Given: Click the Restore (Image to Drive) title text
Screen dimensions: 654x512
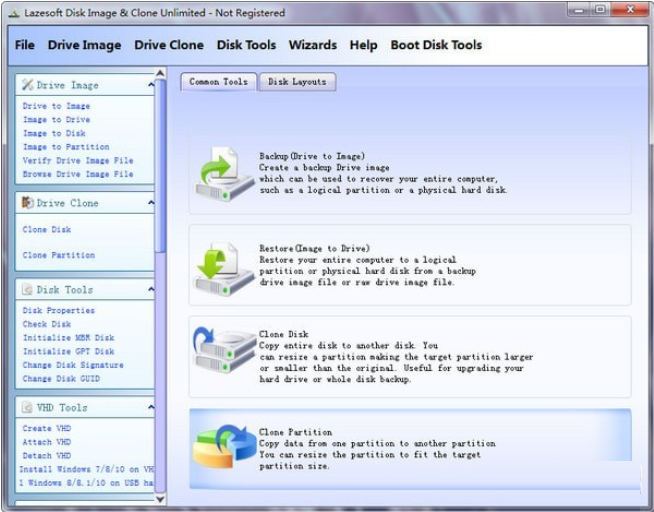Looking at the screenshot, I should [x=314, y=248].
